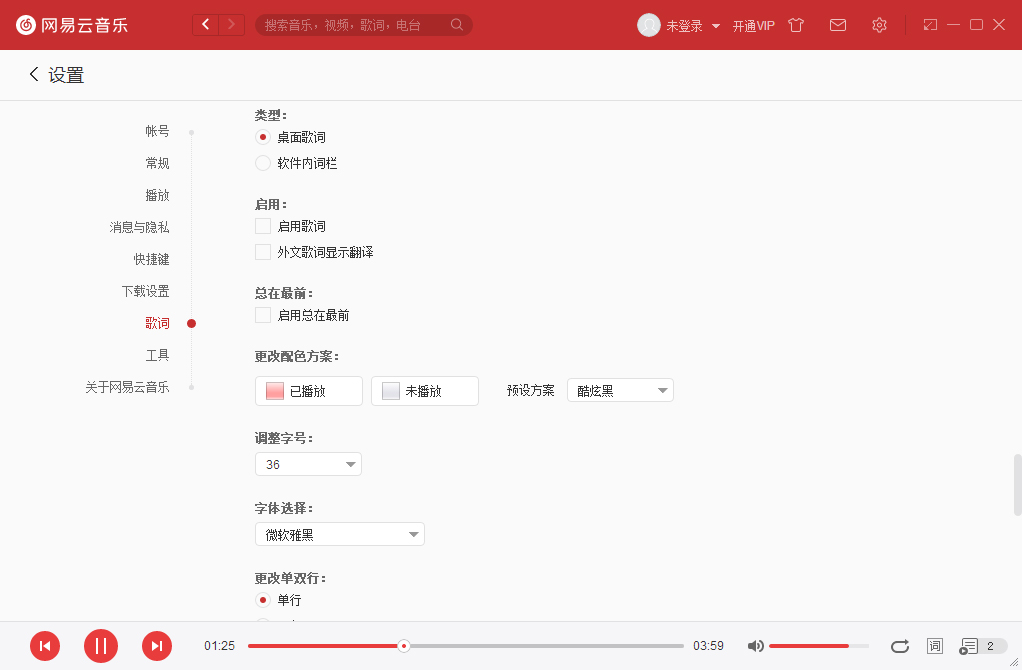Change the playback loop mode
This screenshot has height=670, width=1022.
[899, 646]
